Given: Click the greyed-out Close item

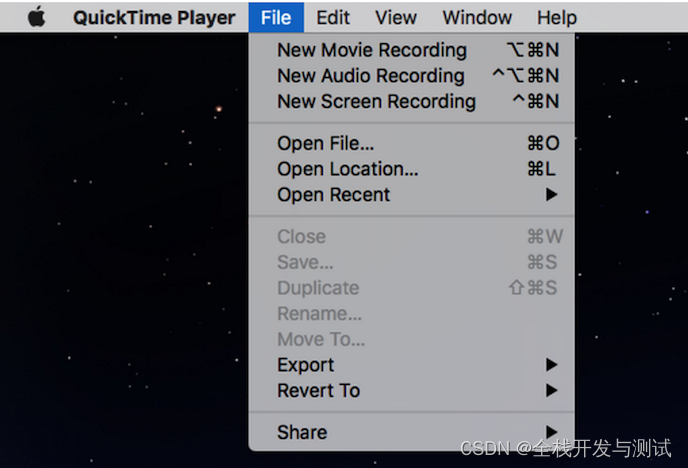Looking at the screenshot, I should click(412, 237).
